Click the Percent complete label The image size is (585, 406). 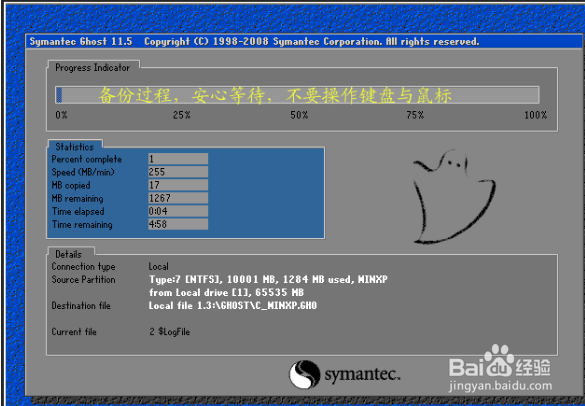point(87,159)
